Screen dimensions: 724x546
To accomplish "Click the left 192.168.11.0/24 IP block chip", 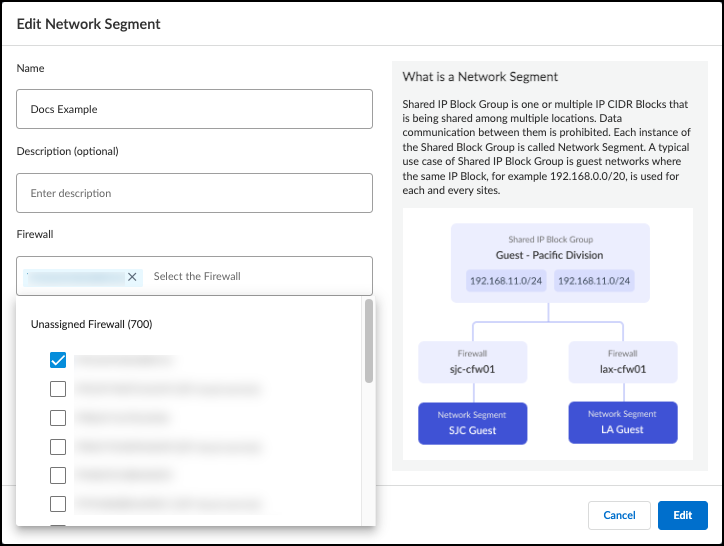I will [x=506, y=281].
